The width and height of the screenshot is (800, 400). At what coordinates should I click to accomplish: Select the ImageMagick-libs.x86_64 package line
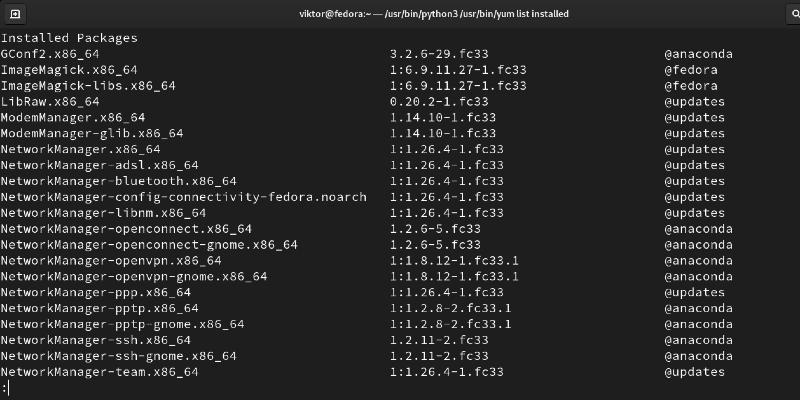click(88, 86)
